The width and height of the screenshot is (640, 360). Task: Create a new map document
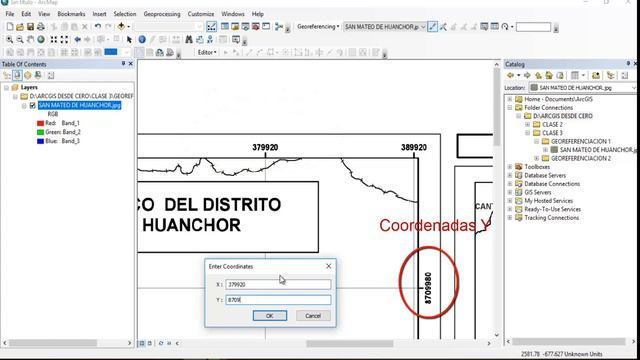click(9, 27)
